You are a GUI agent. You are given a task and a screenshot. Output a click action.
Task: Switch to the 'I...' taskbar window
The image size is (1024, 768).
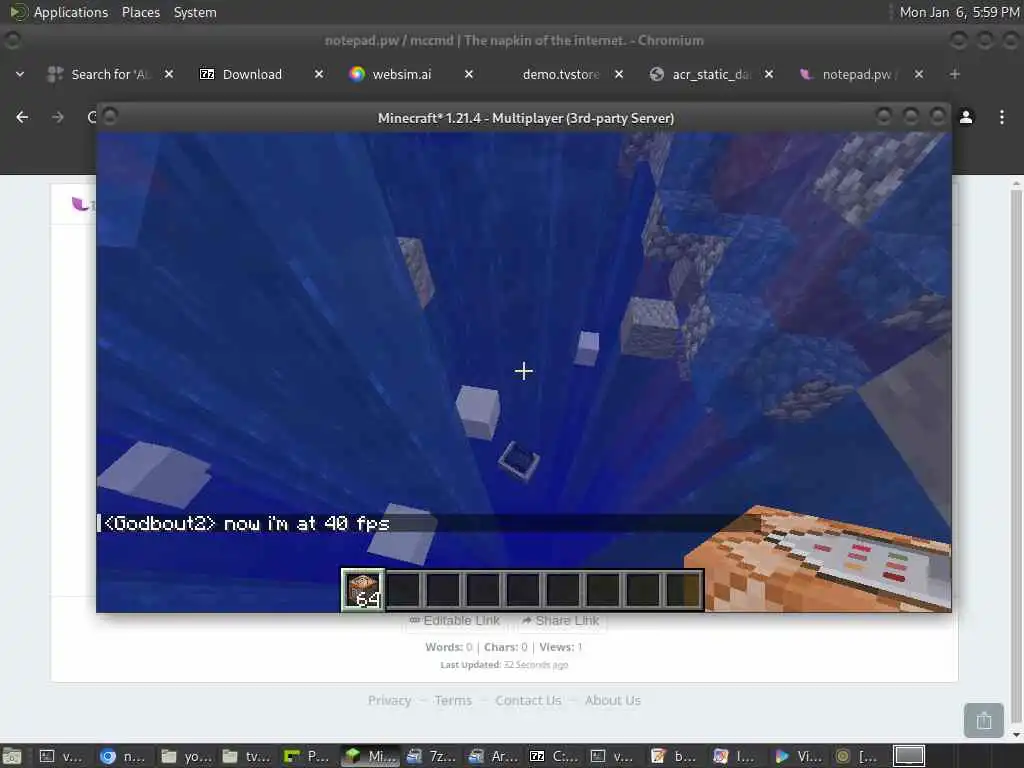click(735, 756)
